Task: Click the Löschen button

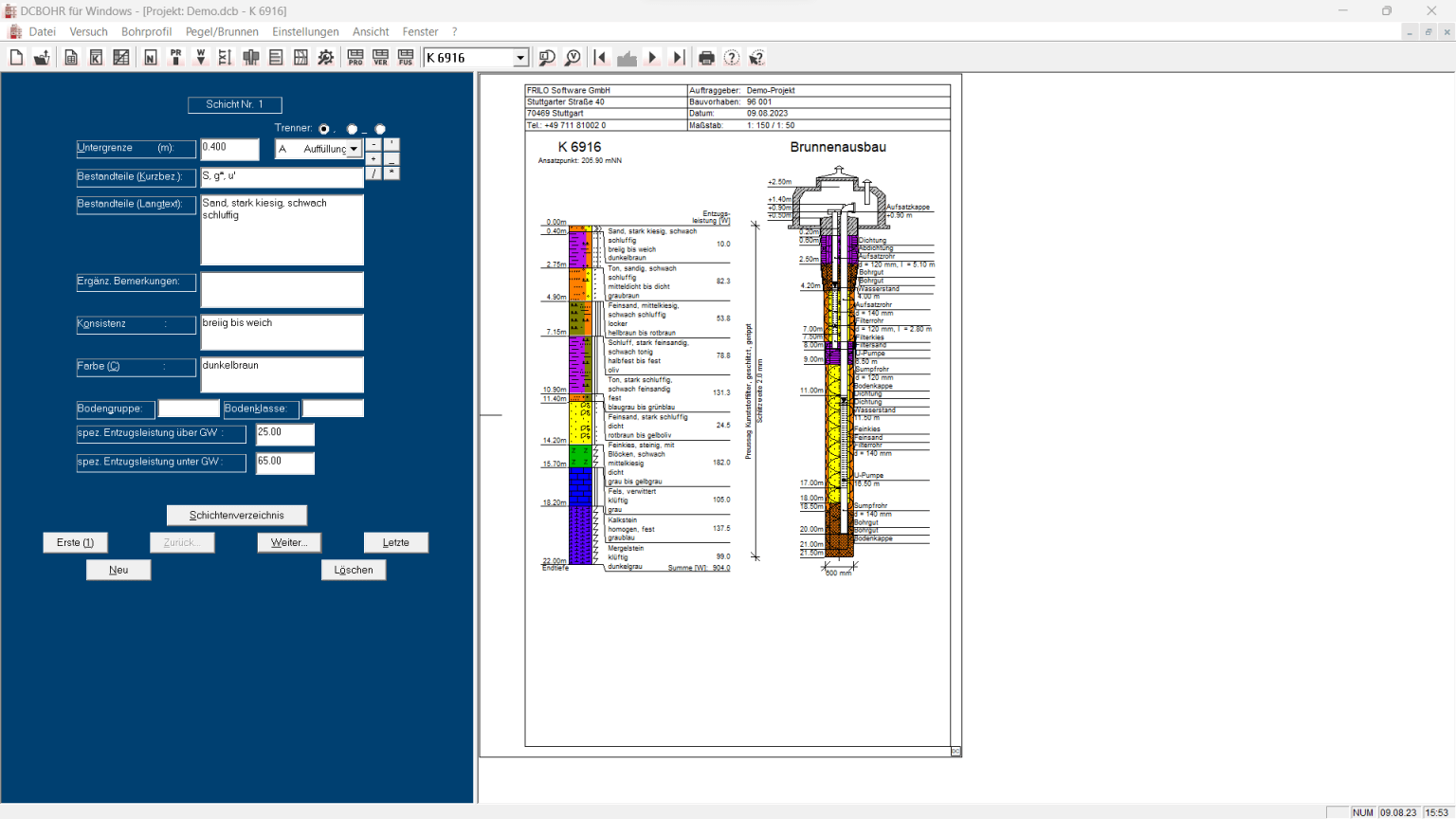Action: point(354,570)
